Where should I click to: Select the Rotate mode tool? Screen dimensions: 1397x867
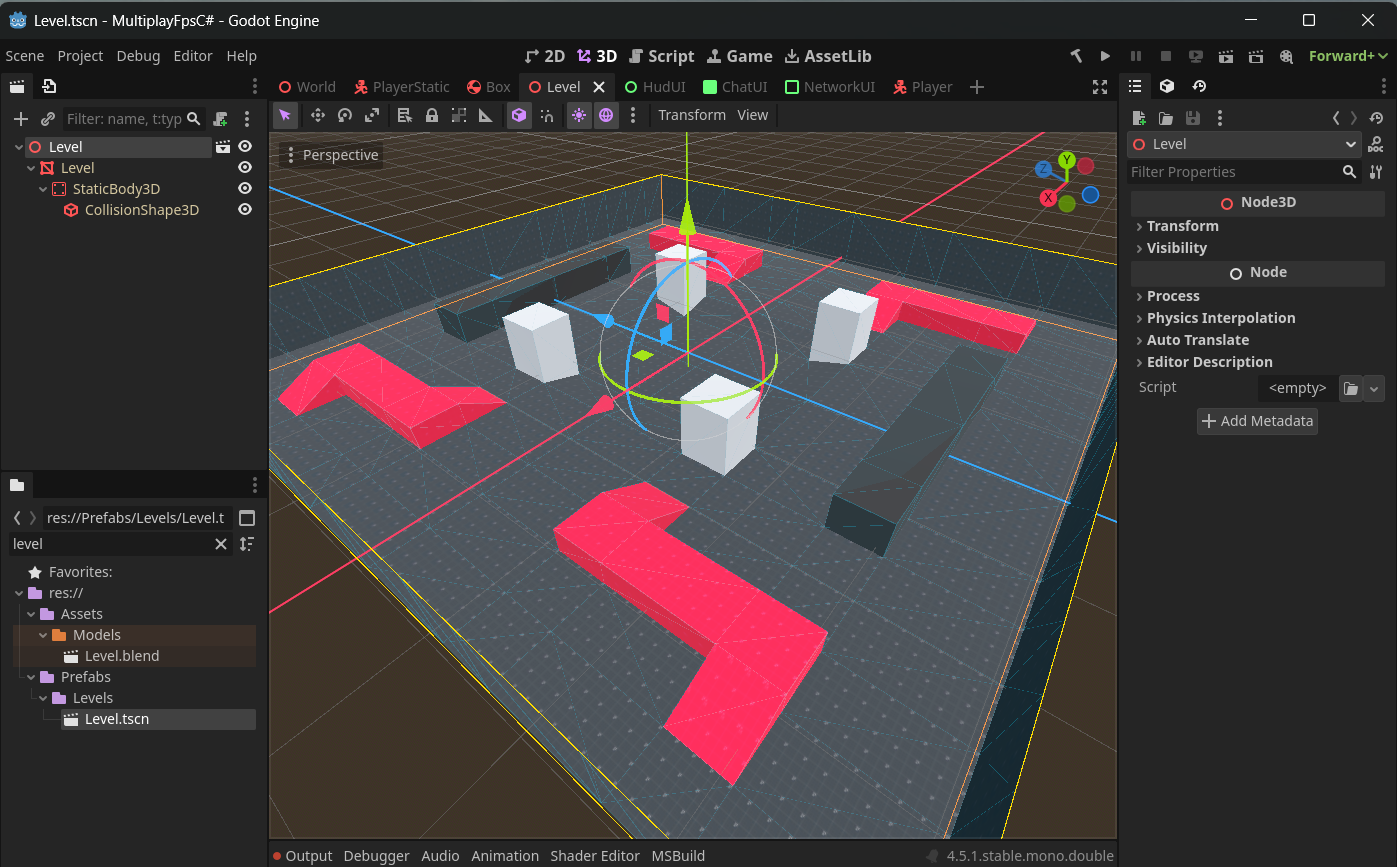344,115
